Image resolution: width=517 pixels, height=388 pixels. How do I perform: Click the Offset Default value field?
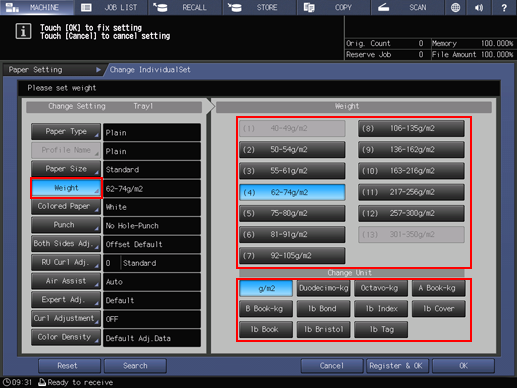[152, 244]
